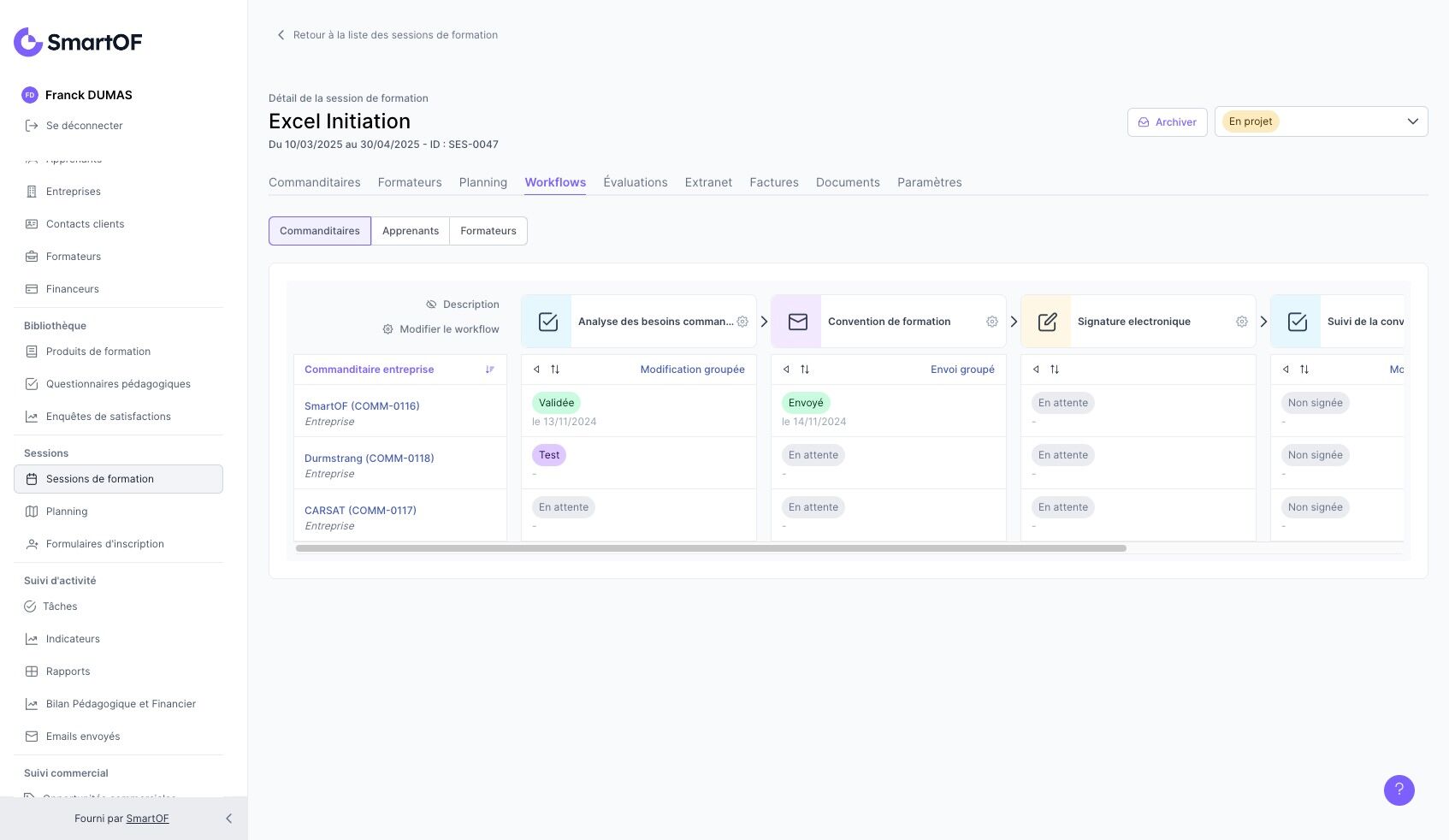Open settings gear for Convention de formation
Viewport: 1449px width, 840px height.
click(992, 322)
